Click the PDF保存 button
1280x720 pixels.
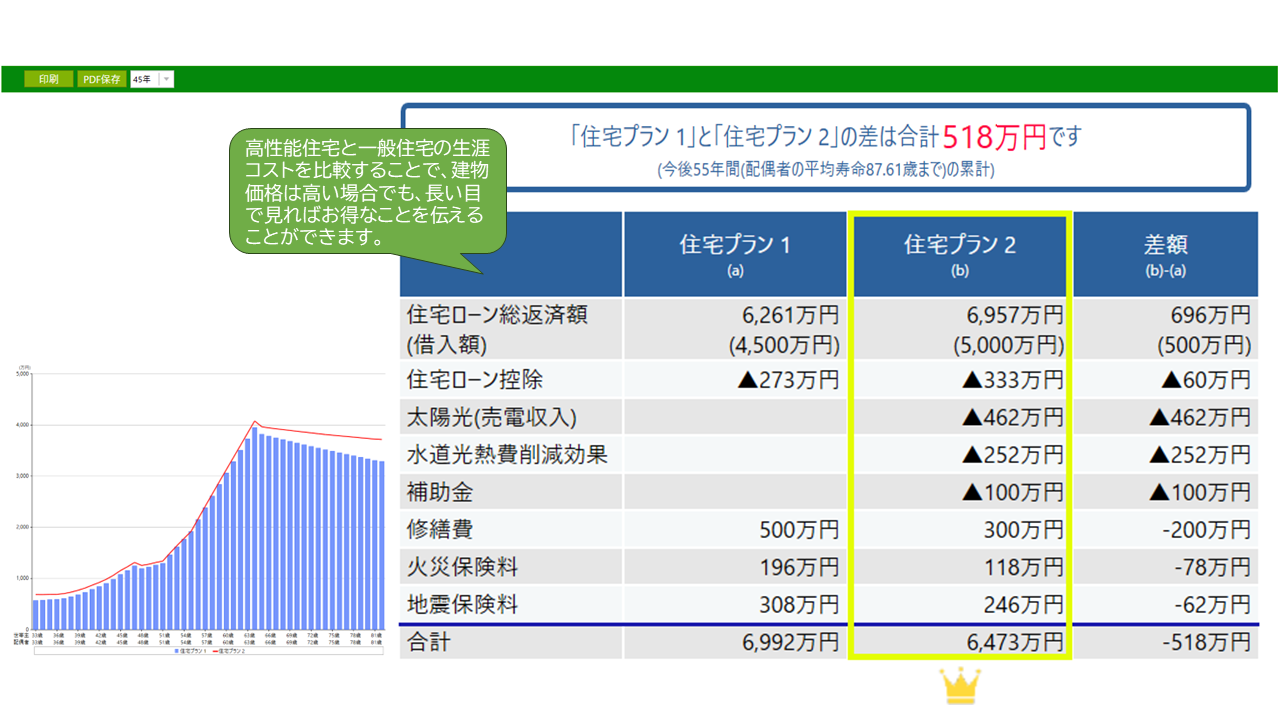(102, 79)
